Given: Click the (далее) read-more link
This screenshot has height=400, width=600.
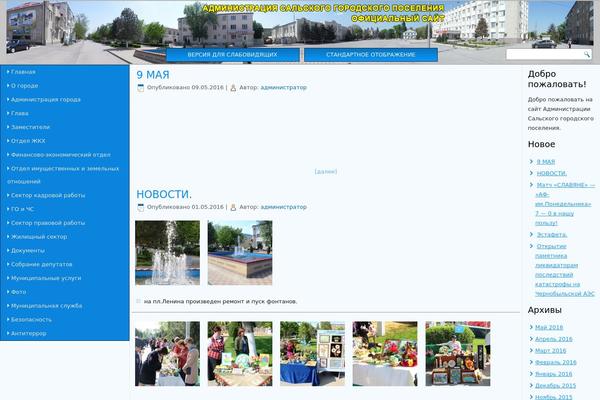Looking at the screenshot, I should coord(326,171).
